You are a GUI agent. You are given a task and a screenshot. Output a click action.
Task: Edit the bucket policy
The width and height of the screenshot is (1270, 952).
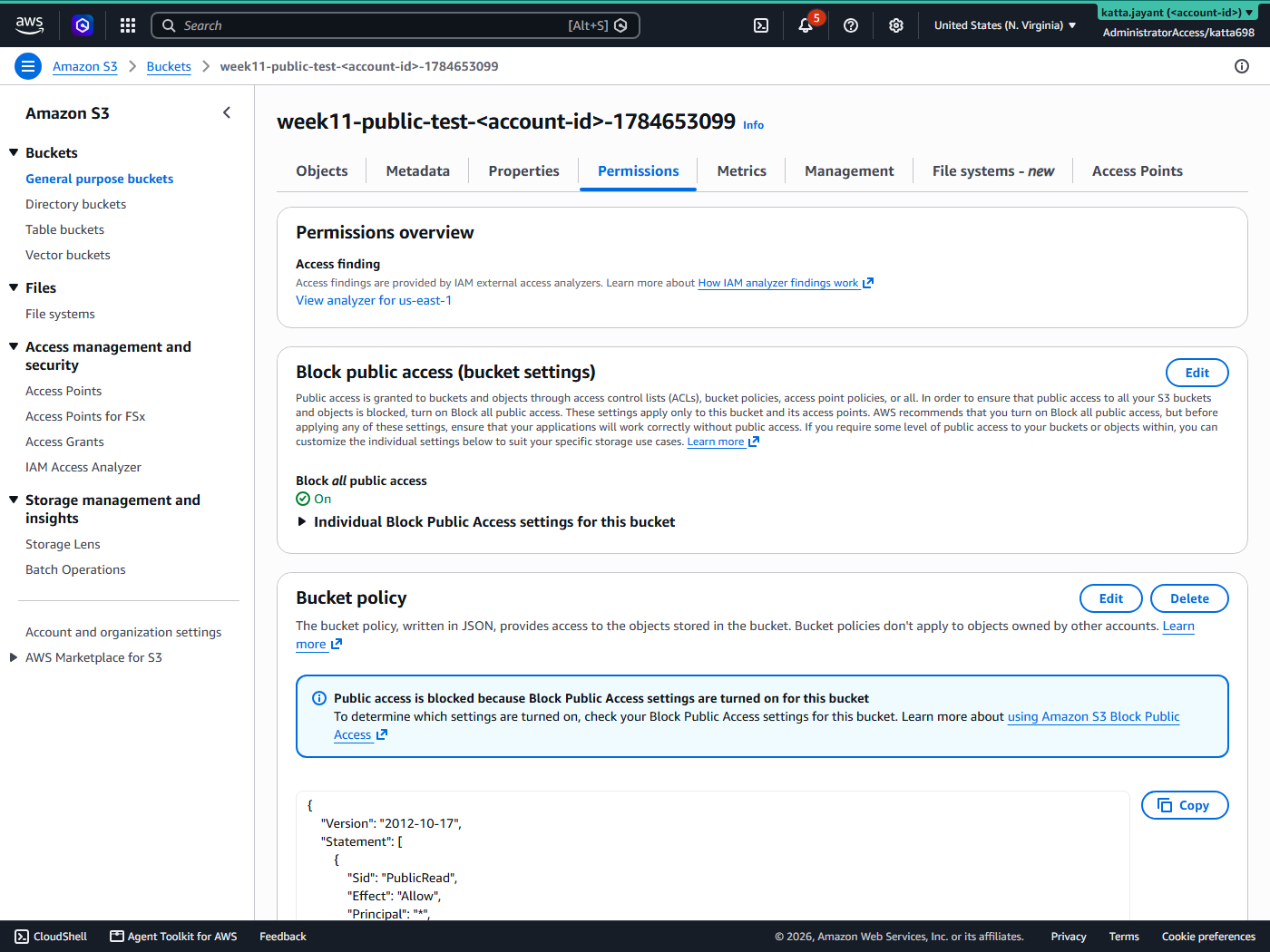click(1111, 598)
